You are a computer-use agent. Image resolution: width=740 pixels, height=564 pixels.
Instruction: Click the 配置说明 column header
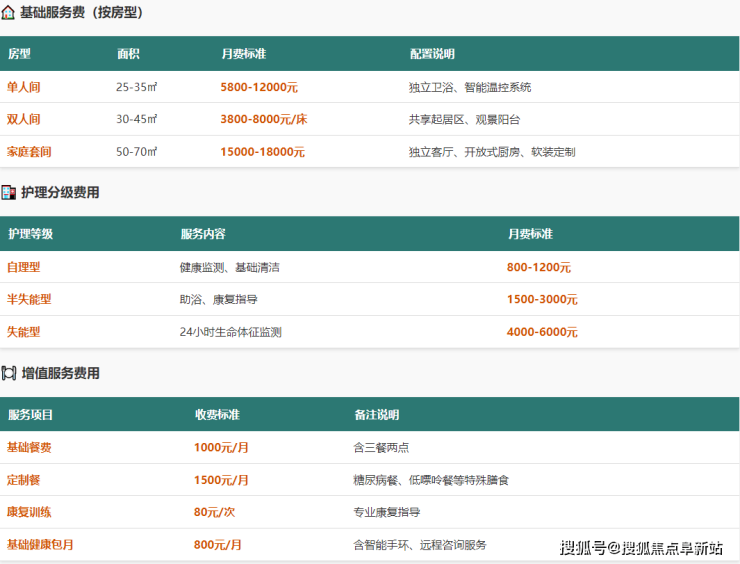click(x=432, y=54)
